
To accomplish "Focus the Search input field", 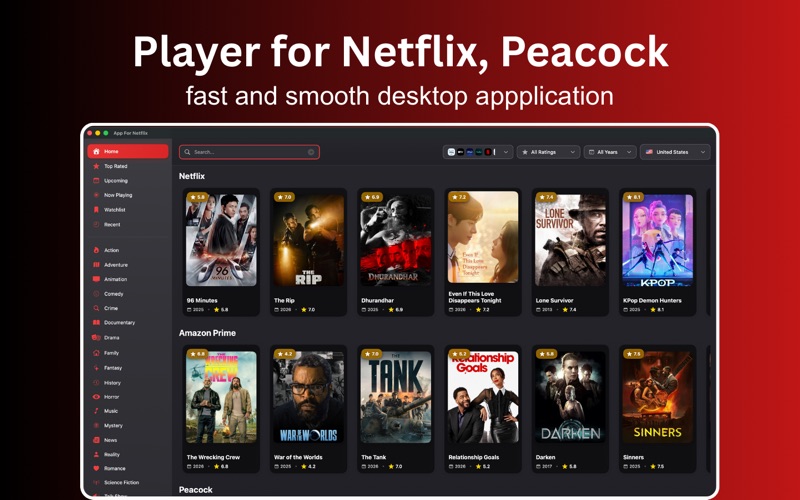I will [249, 152].
